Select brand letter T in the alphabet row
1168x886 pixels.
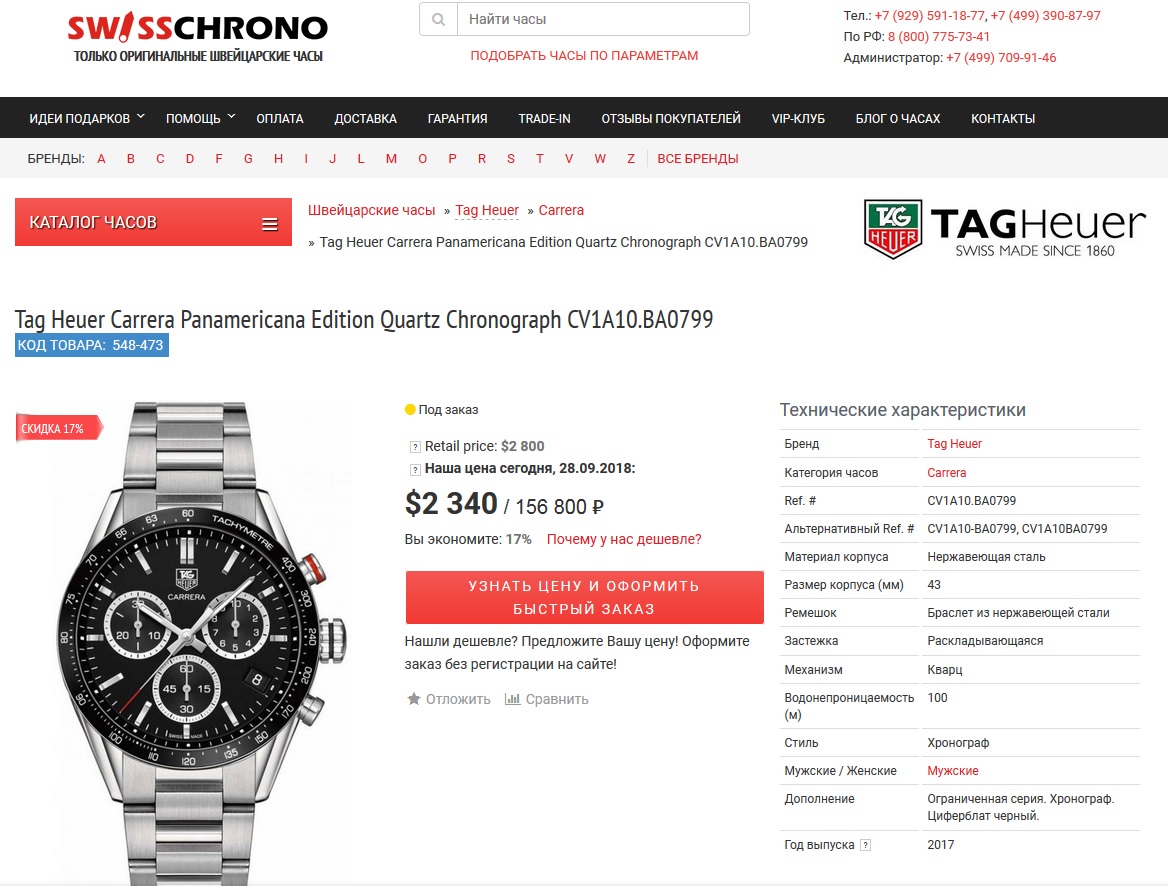pos(539,159)
